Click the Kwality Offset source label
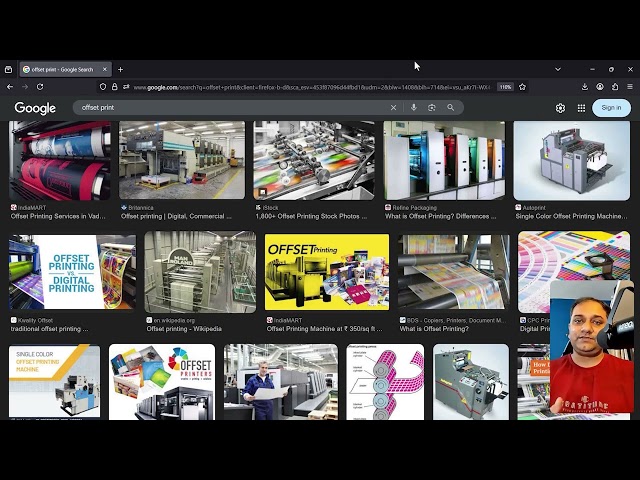 (x=32, y=320)
